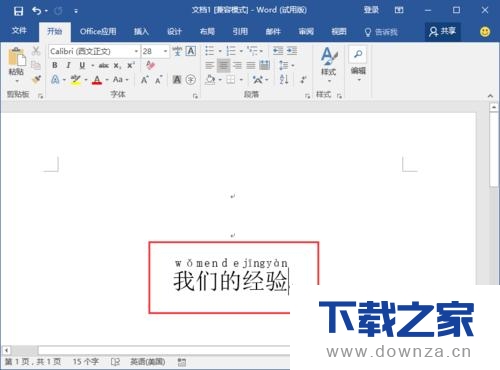Image resolution: width=500 pixels, height=370 pixels.
Task: Click the Grow Font icon
Action: [x=144, y=80]
